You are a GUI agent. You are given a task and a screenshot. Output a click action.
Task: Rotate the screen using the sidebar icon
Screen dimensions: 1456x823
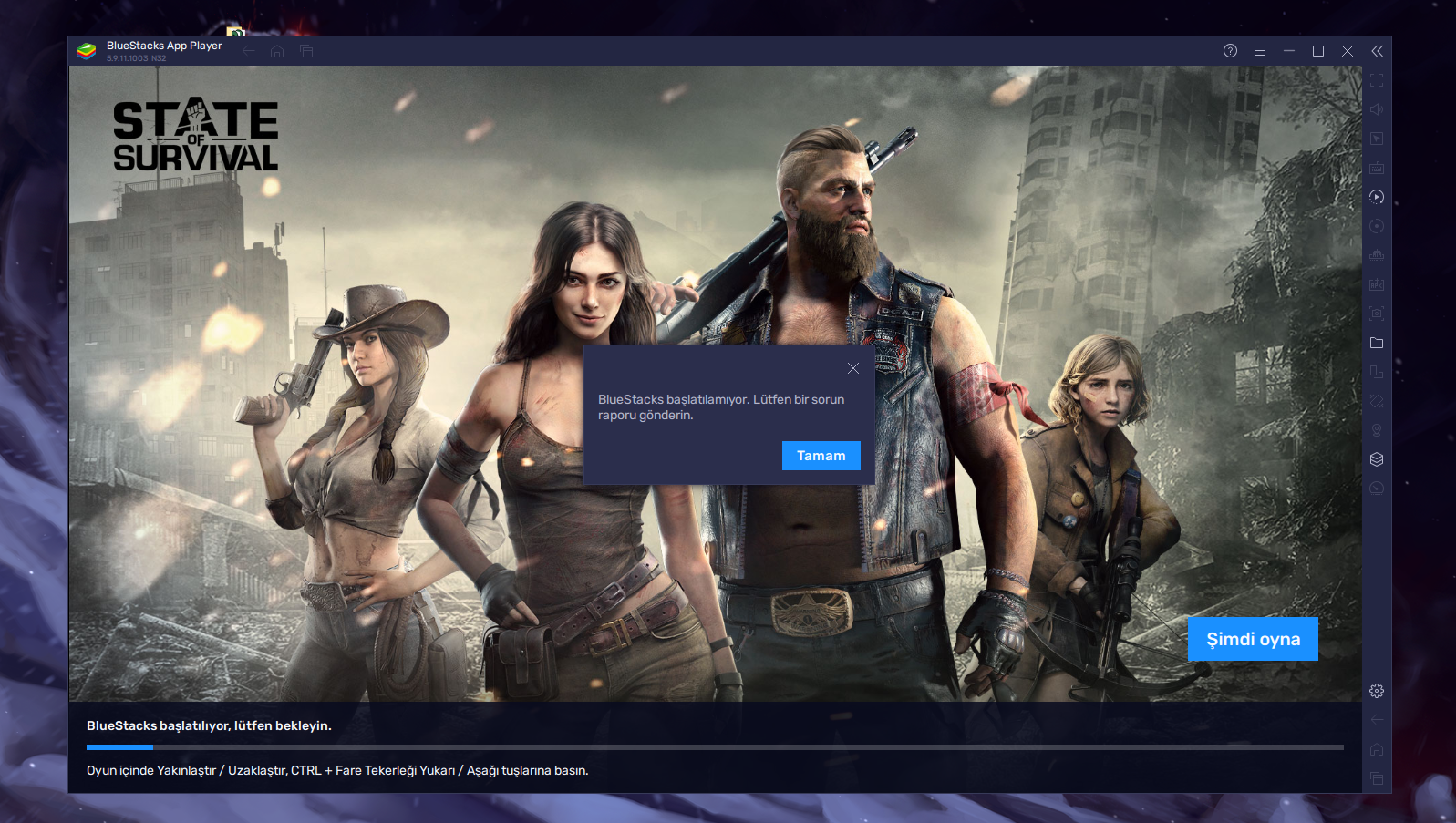1377,401
